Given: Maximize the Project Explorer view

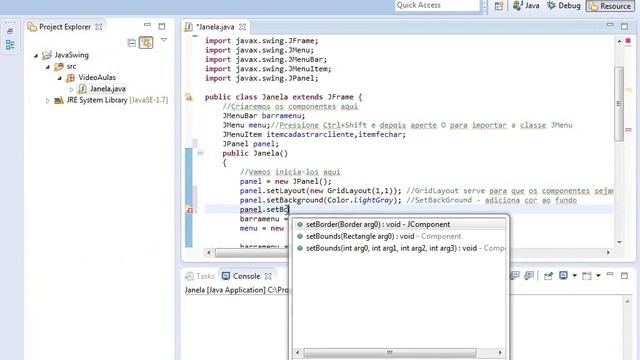Looking at the screenshot, I should (162, 27).
